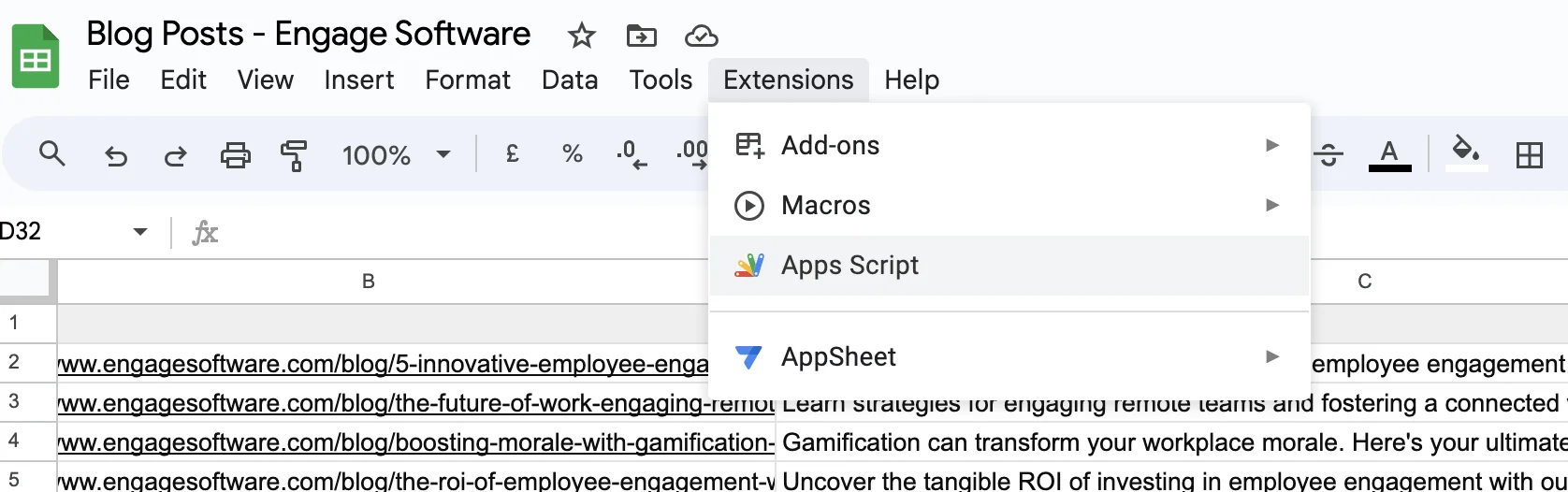Close the Extensions menu
Viewport: 1568px width, 492px height.
(x=789, y=80)
